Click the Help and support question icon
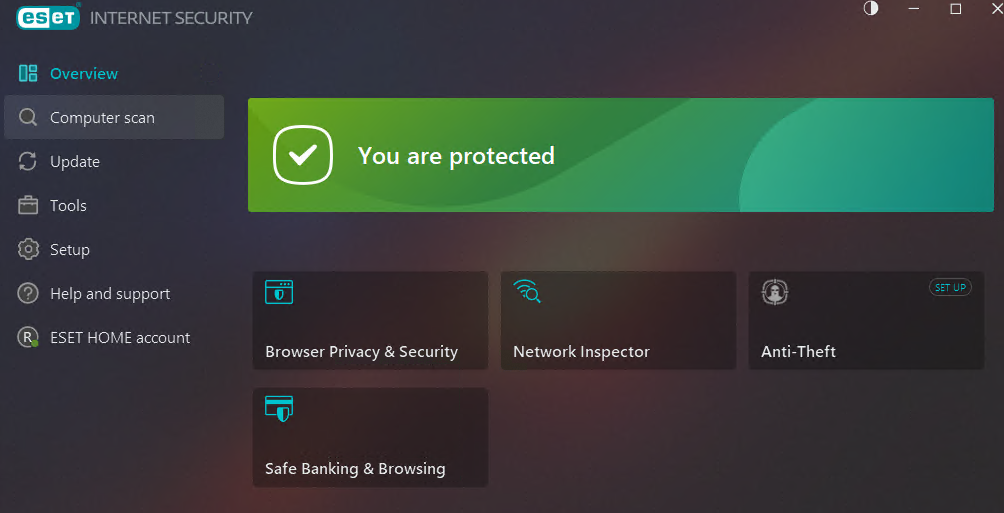The image size is (1004, 513). [x=28, y=293]
